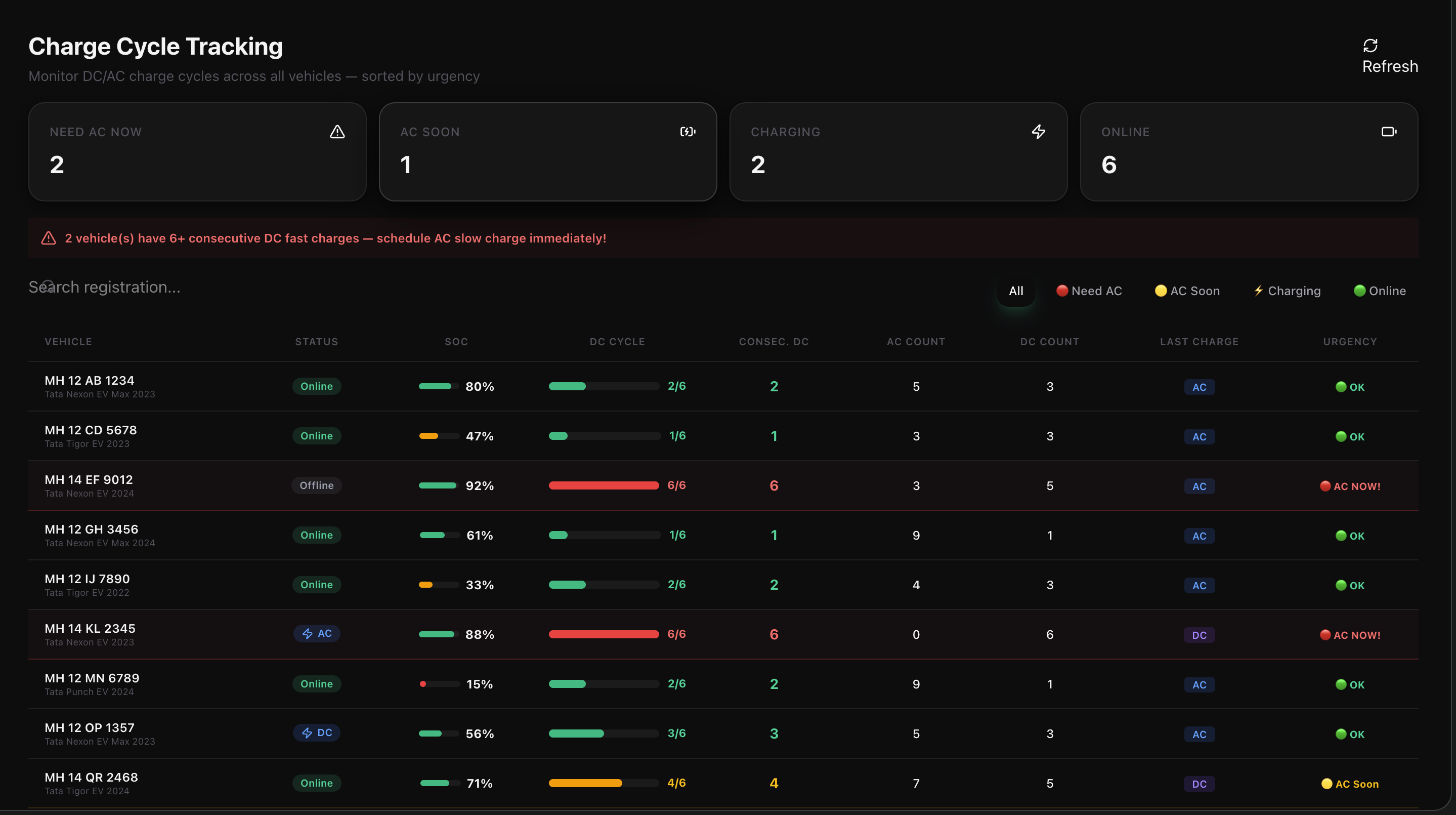Image resolution: width=1456 pixels, height=815 pixels.
Task: Click the AC Soon urgency label for MH 14 QR 2468
Action: coord(1350,784)
